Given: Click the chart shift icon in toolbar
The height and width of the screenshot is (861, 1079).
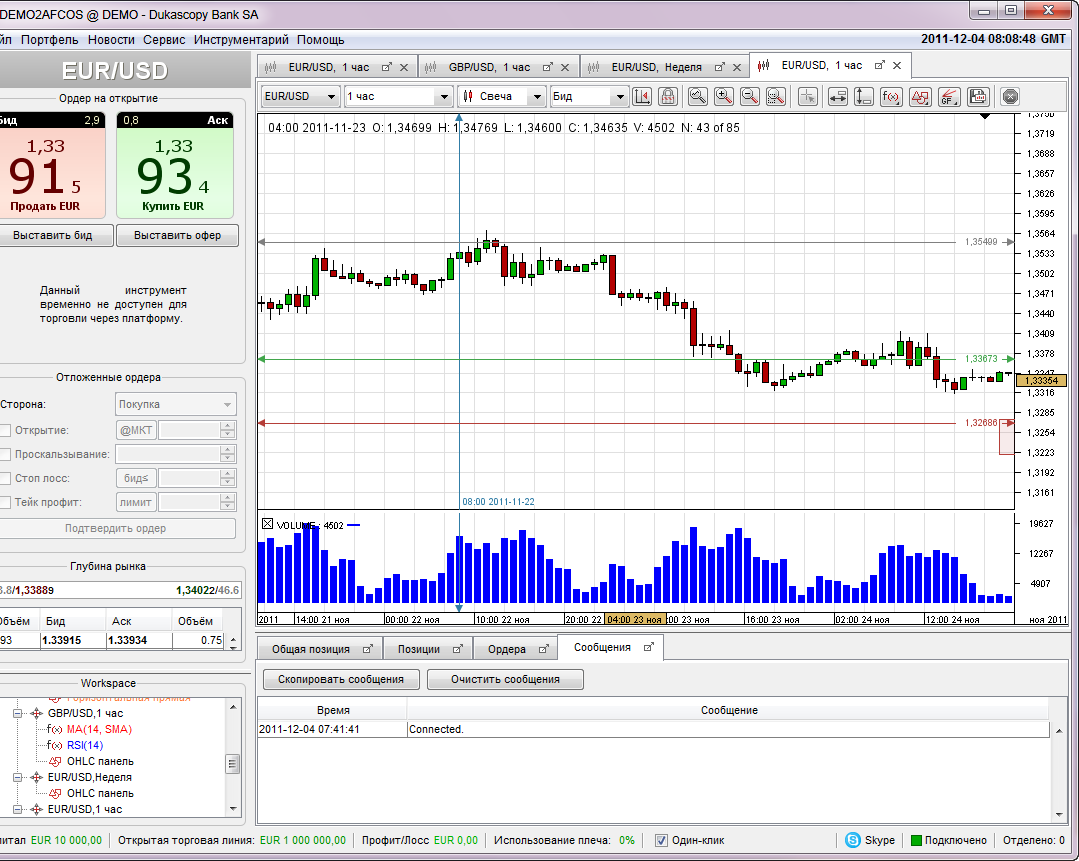Looking at the screenshot, I should tap(641, 96).
